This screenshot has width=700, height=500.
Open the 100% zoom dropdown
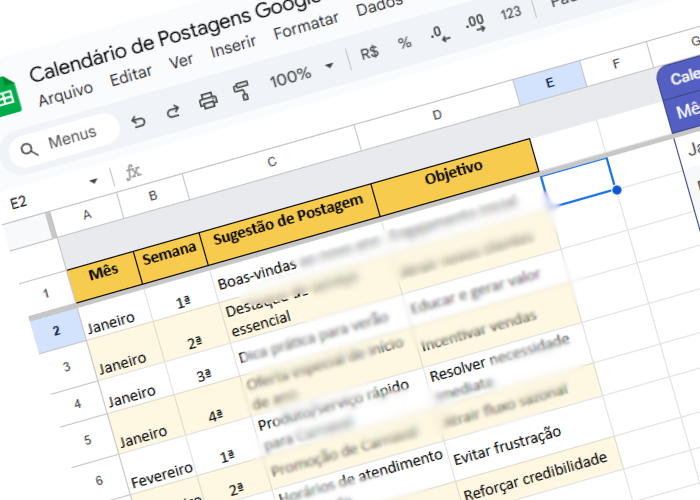pos(301,74)
